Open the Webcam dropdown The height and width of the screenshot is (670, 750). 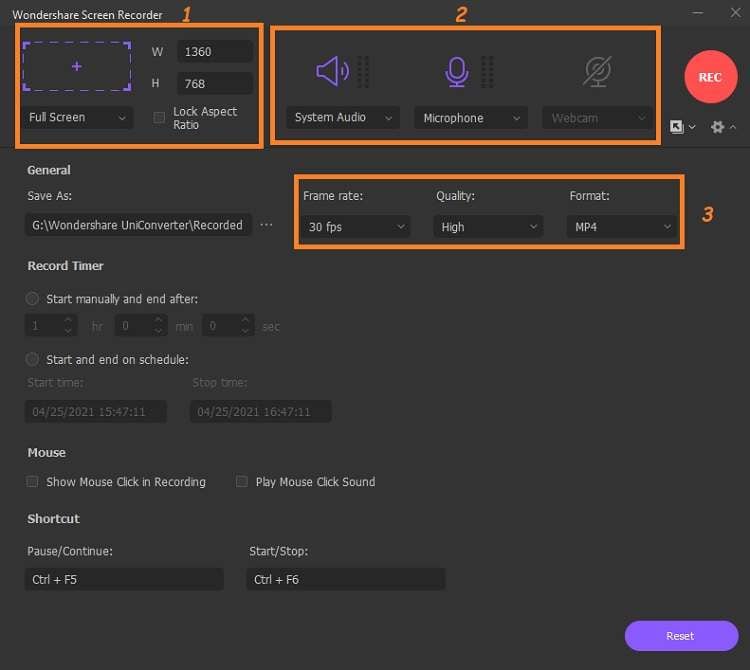597,118
